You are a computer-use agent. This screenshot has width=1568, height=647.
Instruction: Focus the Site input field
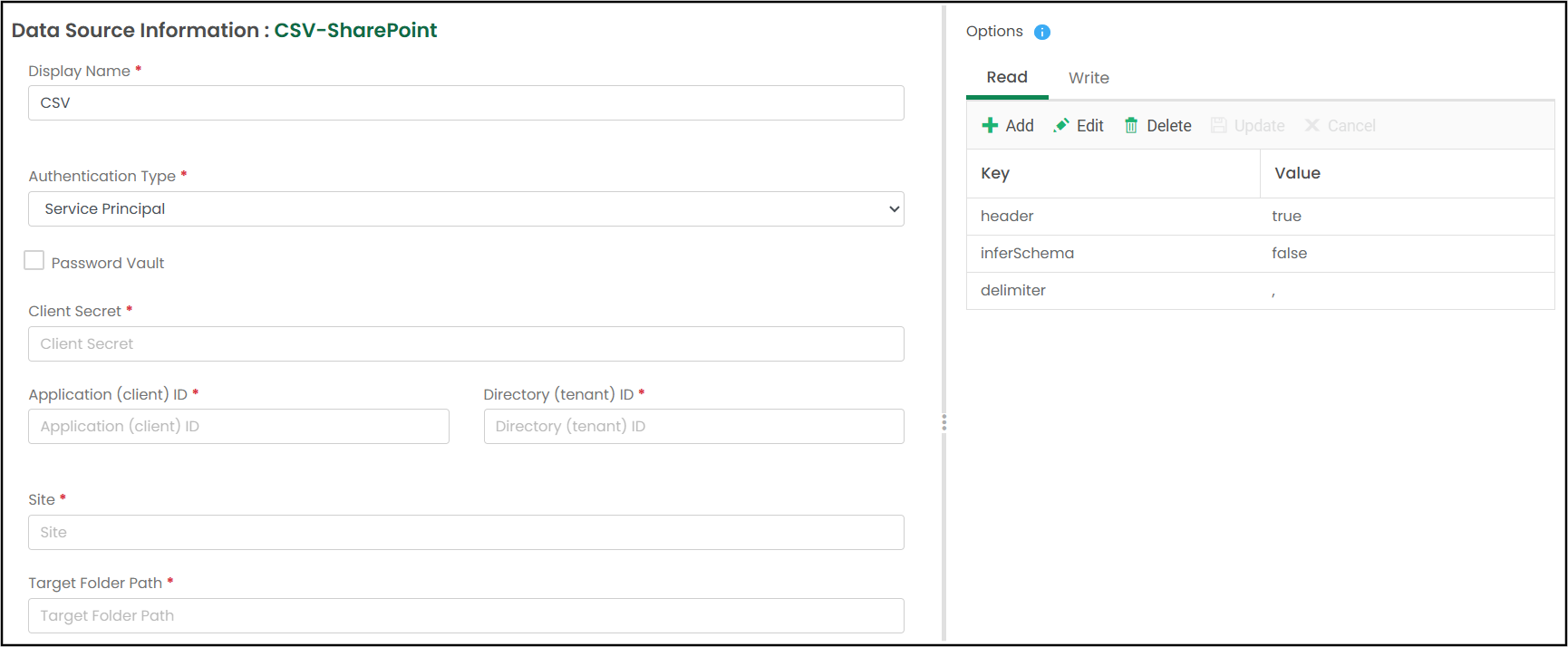[466, 532]
